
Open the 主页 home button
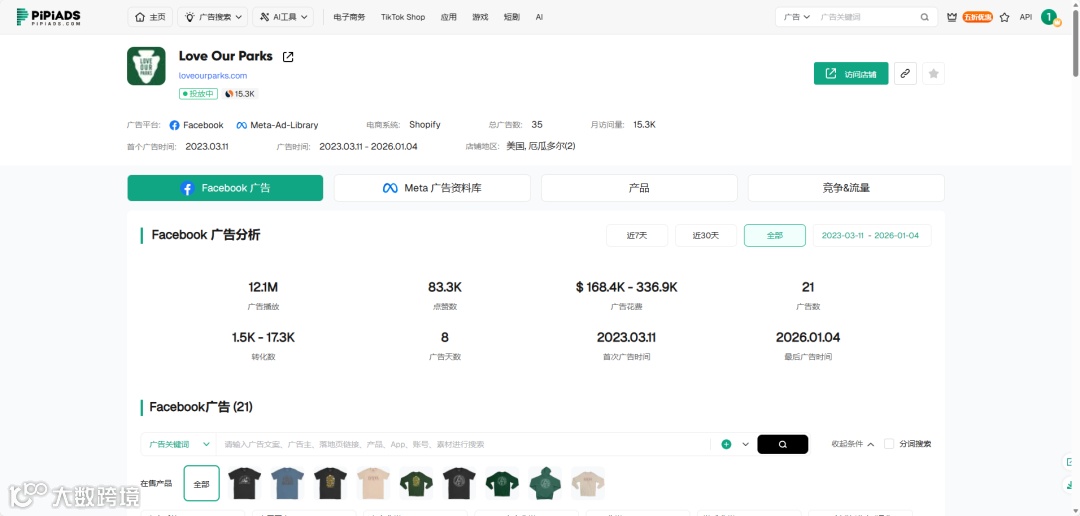150,17
